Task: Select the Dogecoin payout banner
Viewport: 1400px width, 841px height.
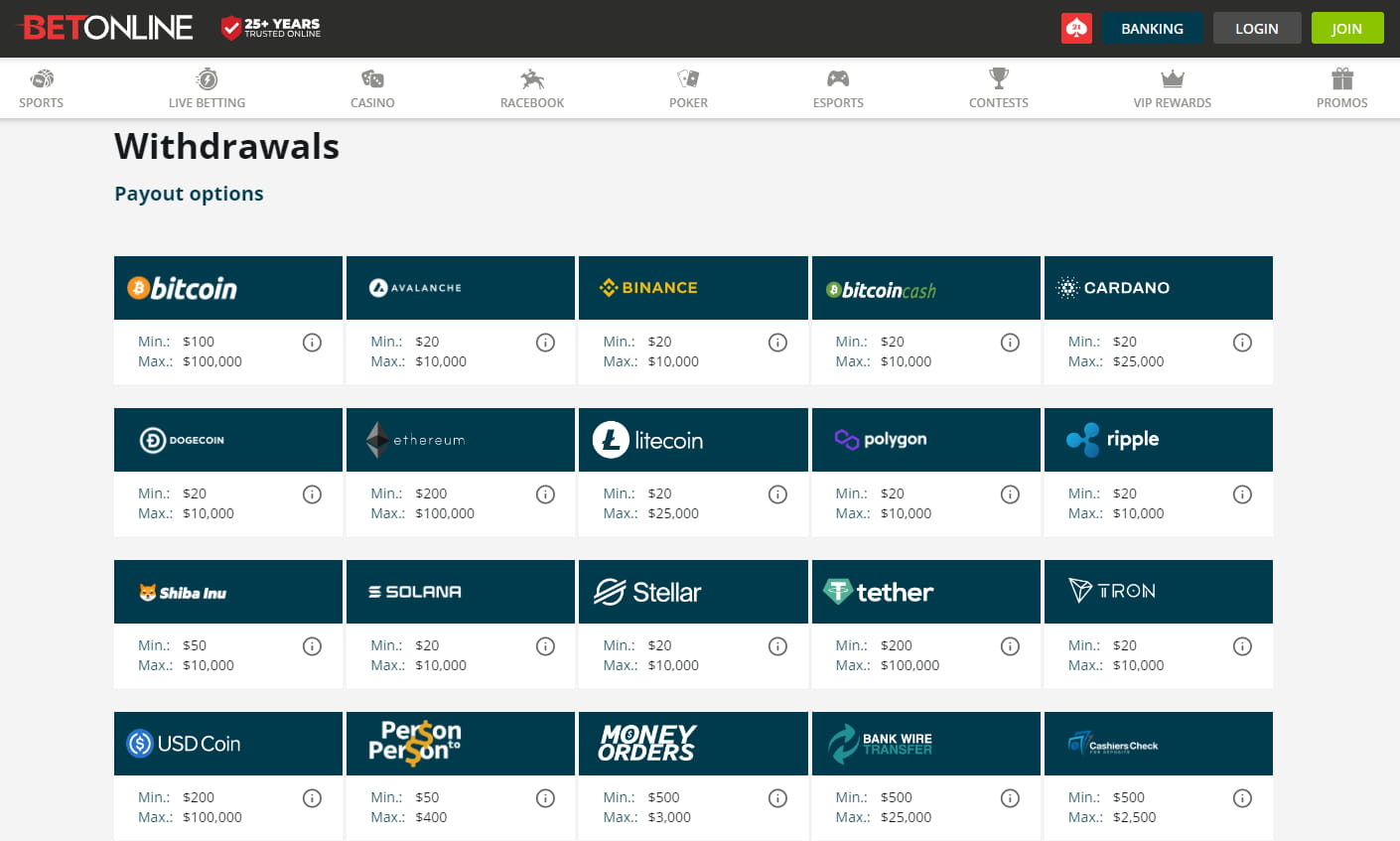Action: (228, 440)
